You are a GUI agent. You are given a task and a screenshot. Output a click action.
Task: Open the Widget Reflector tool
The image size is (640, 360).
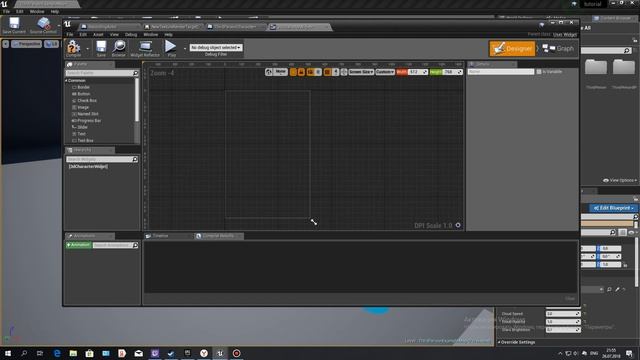point(145,47)
